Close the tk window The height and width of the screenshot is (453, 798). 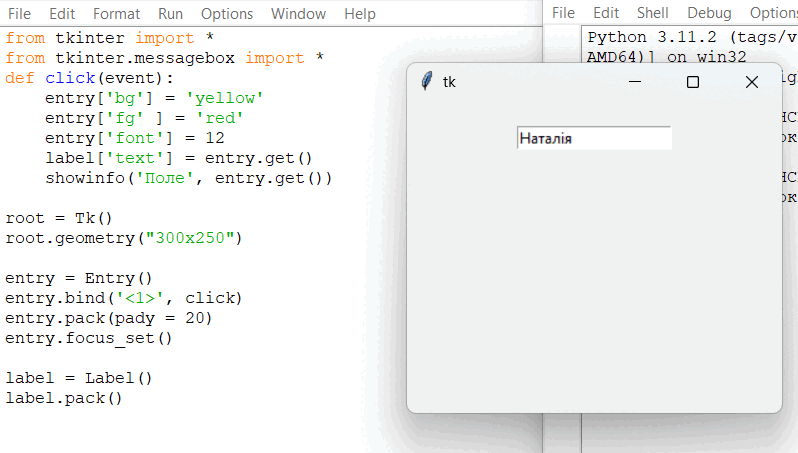tap(752, 81)
